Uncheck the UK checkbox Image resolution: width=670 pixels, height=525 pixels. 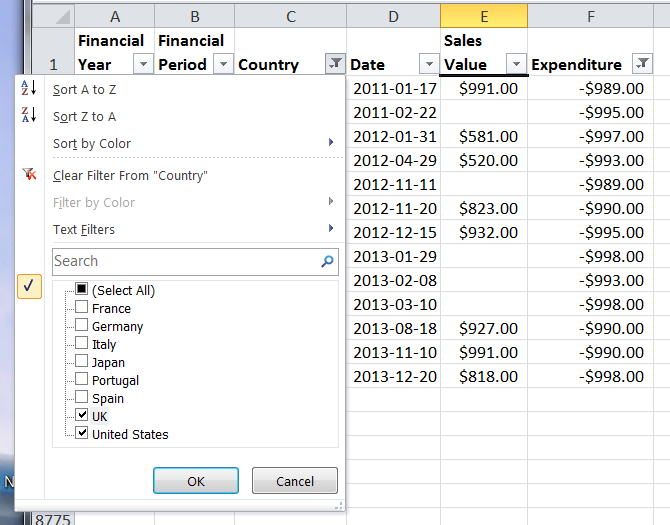pyautogui.click(x=82, y=416)
